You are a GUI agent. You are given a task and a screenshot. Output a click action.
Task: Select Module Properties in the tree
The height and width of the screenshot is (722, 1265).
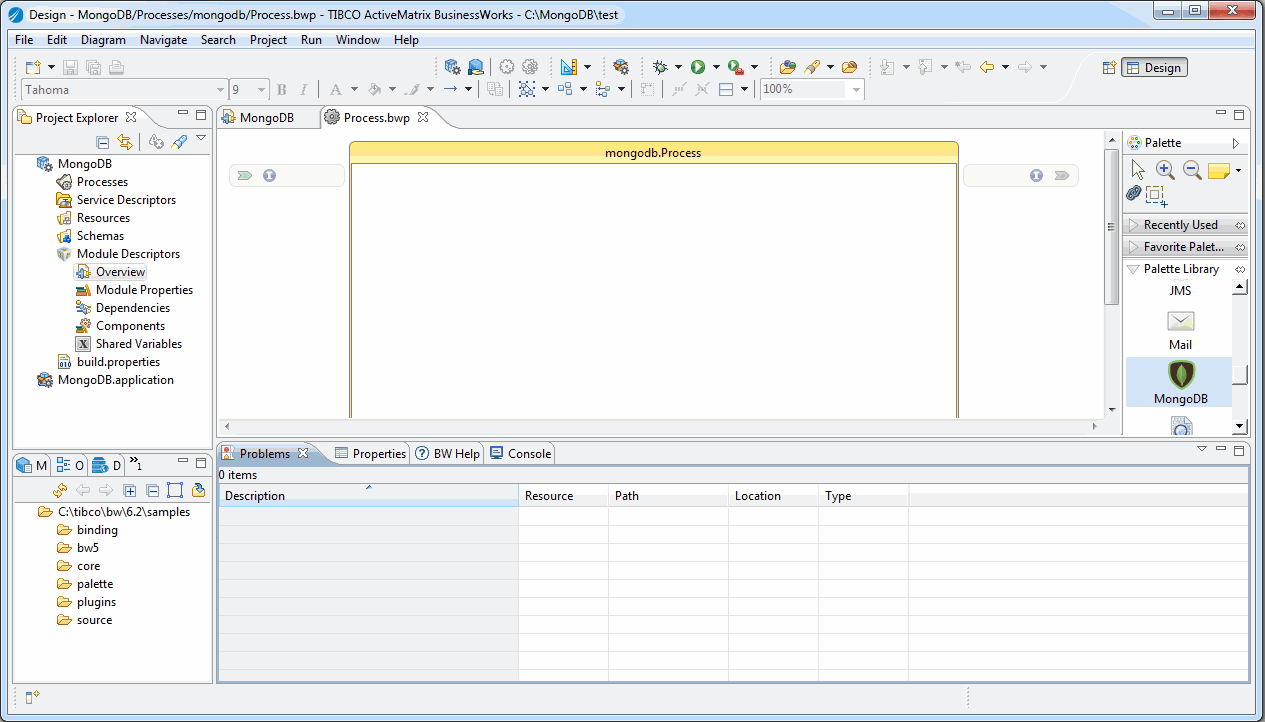point(144,290)
